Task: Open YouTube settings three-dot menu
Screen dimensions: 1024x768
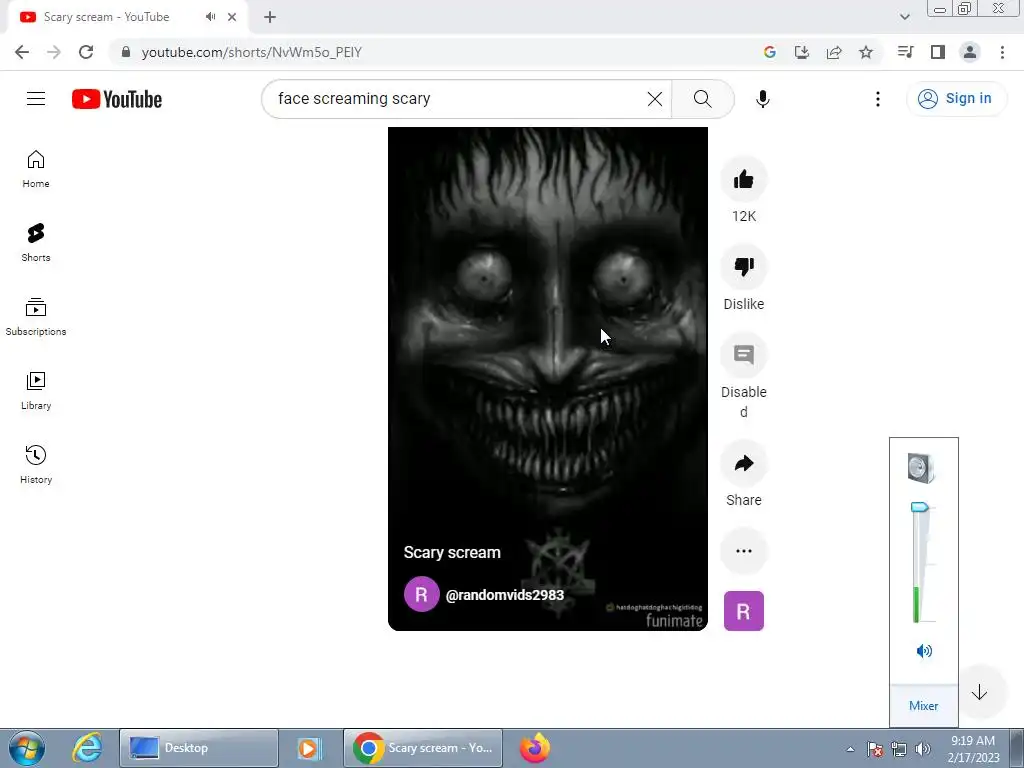Action: [878, 99]
